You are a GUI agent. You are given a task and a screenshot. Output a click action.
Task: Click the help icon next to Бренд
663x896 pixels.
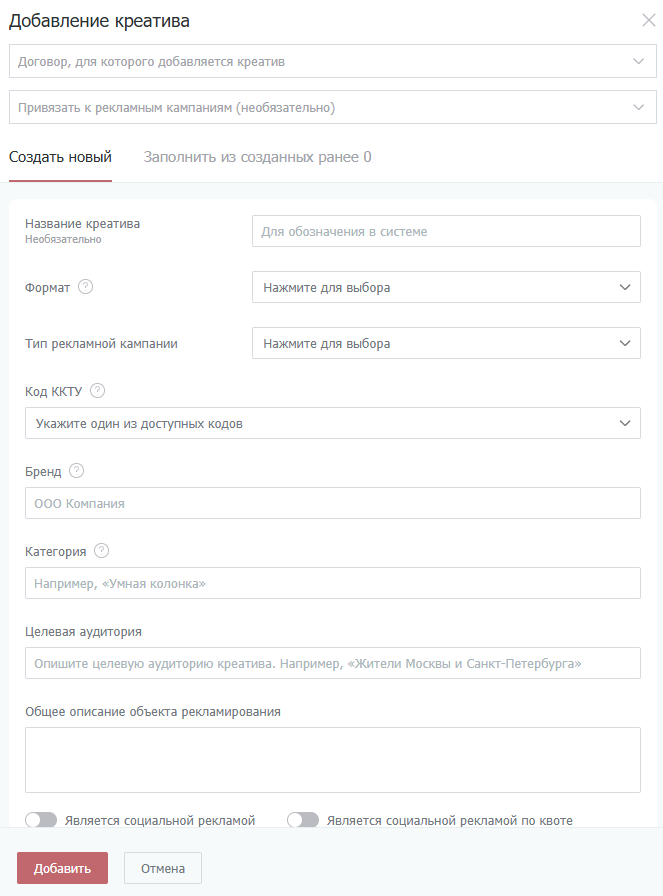click(77, 471)
